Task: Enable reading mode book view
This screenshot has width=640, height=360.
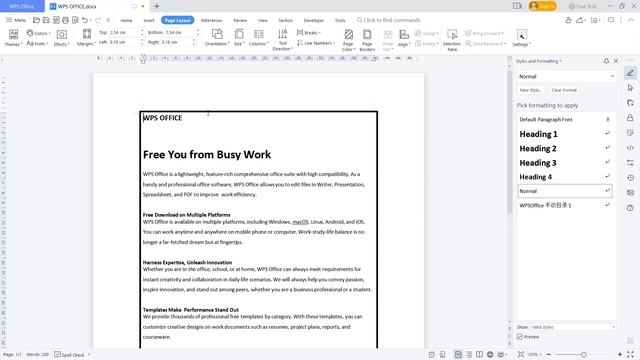Action: (x=480, y=354)
